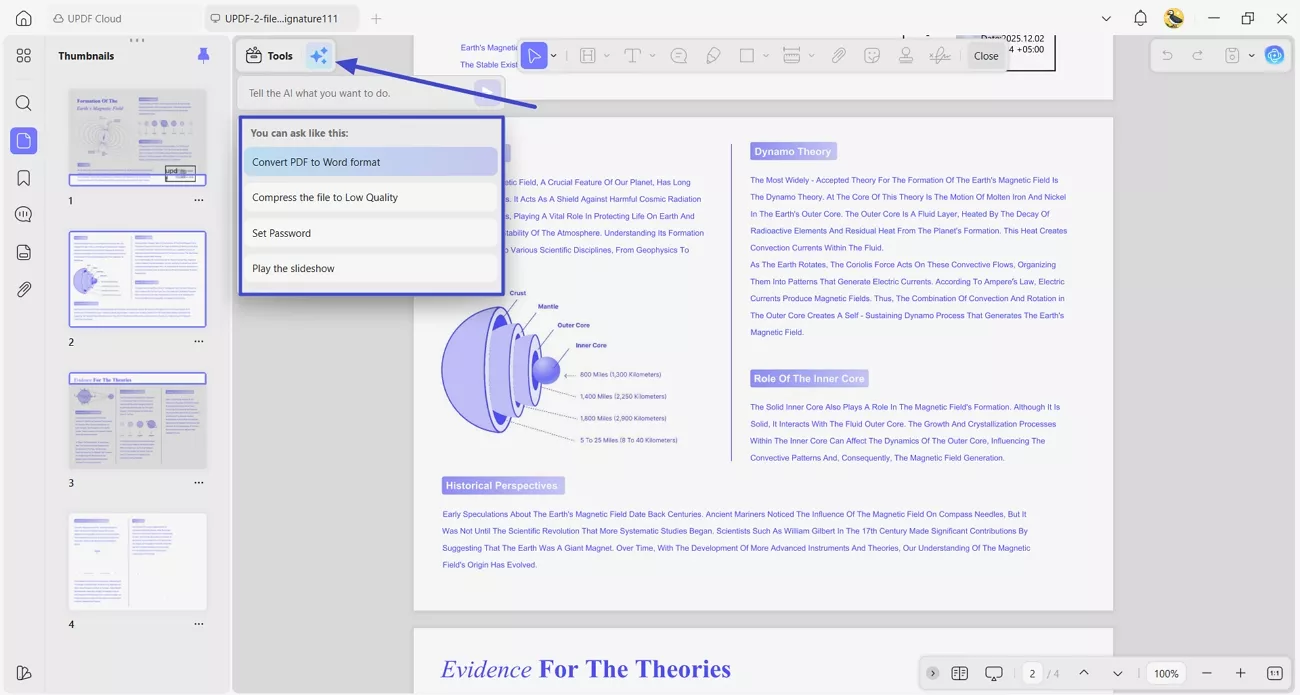This screenshot has height=695, width=1300.
Task: Toggle the reading mode book icon
Action: point(960,673)
